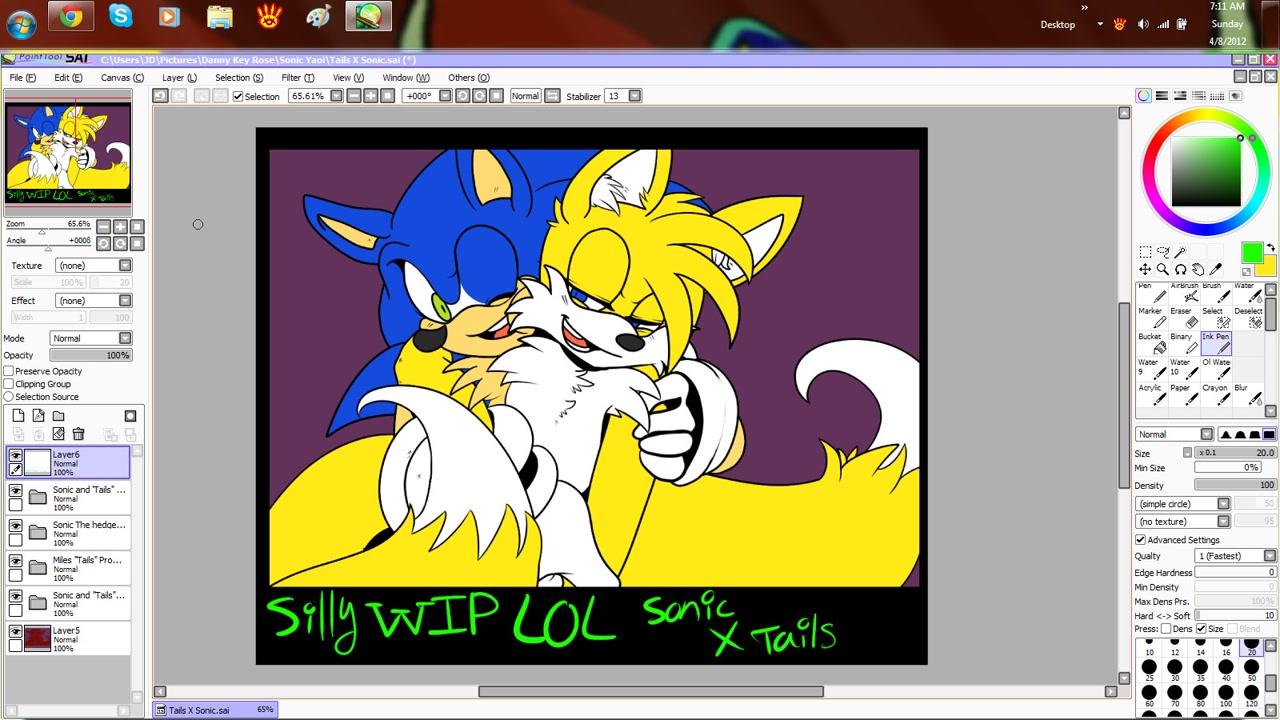Open the Quality 1 (Fastest) dropdown

click(x=1236, y=556)
